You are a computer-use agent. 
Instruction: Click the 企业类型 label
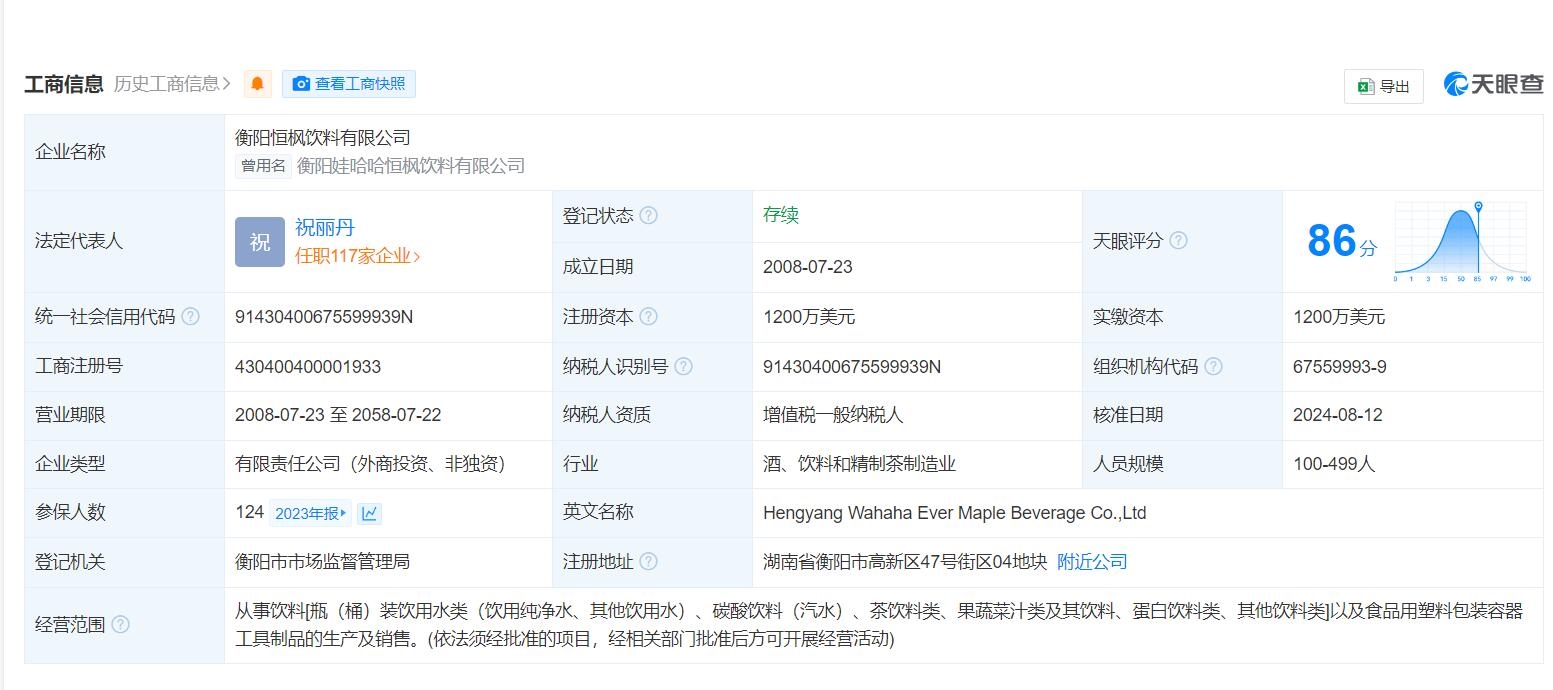[x=70, y=464]
